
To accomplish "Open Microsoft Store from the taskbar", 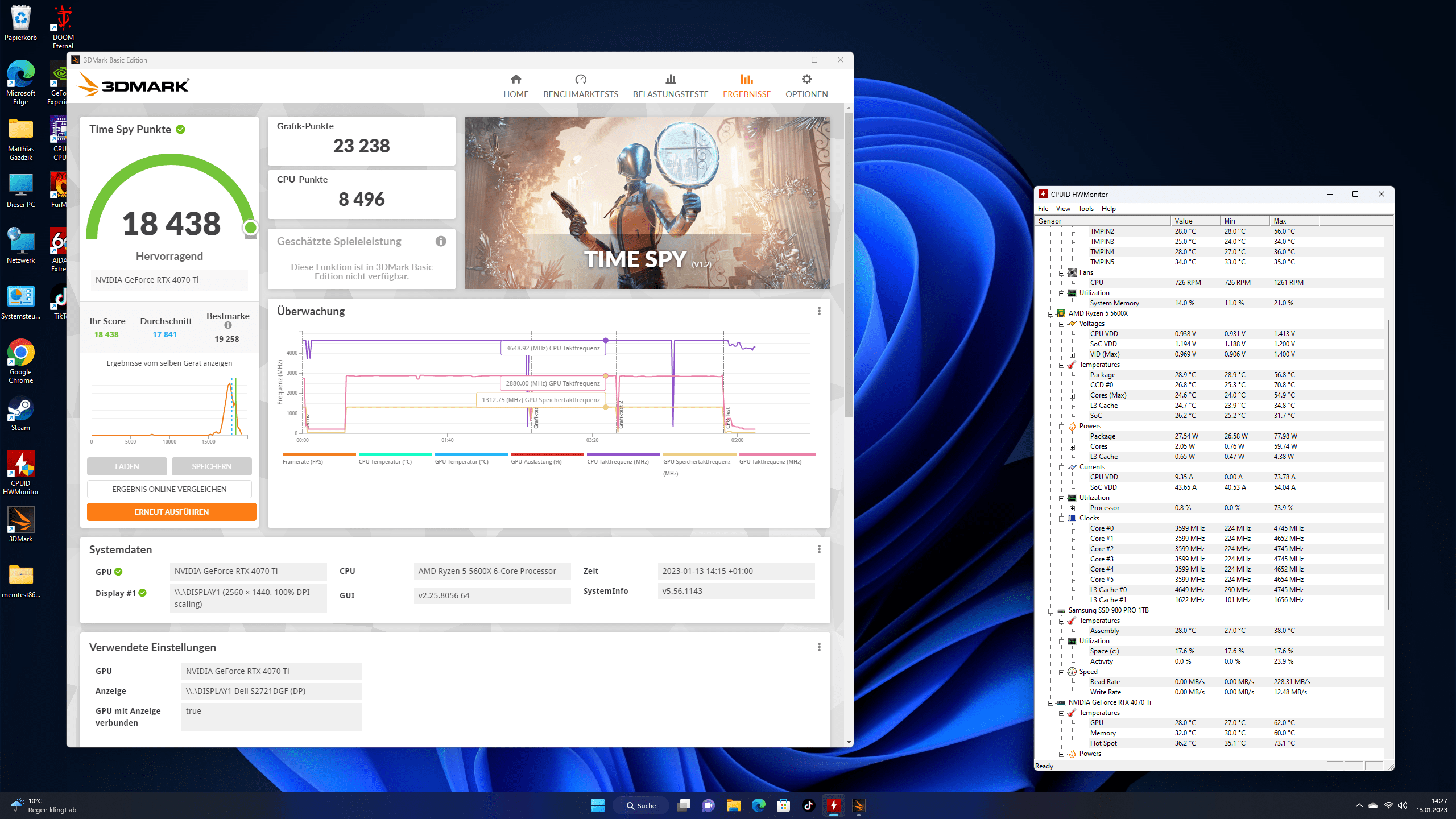I will 783,805.
